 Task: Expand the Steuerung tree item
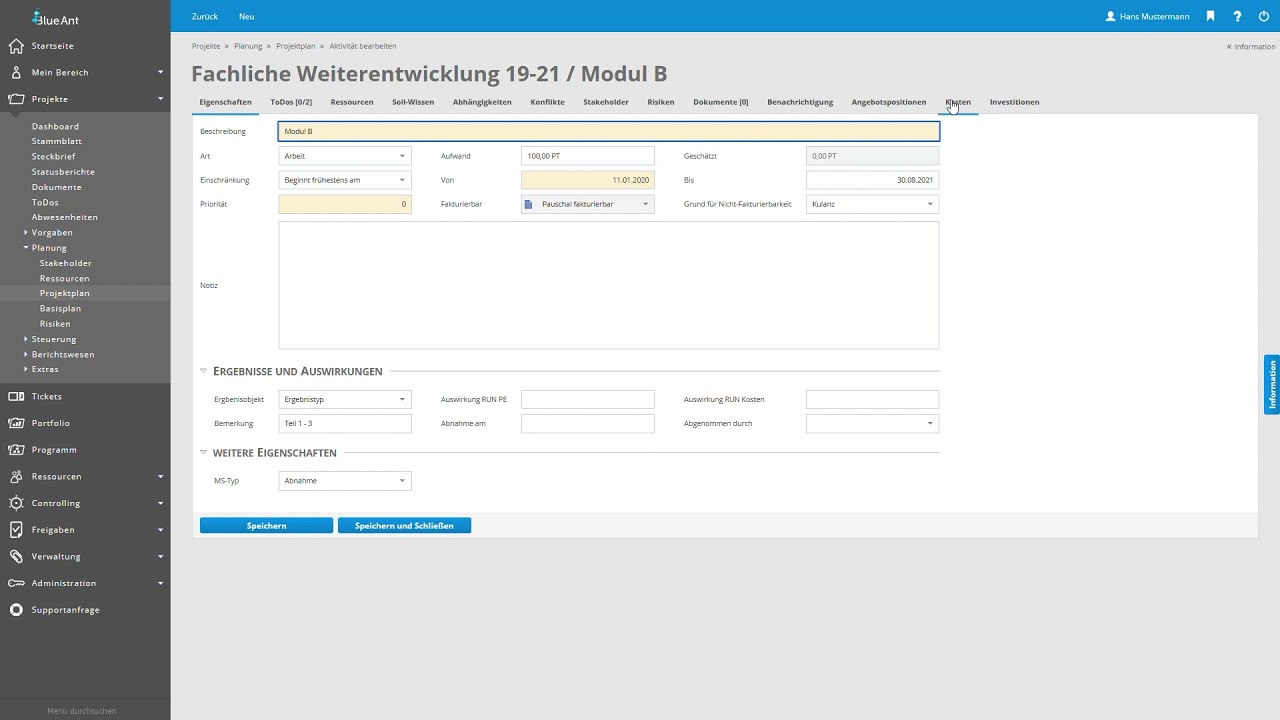click(26, 339)
